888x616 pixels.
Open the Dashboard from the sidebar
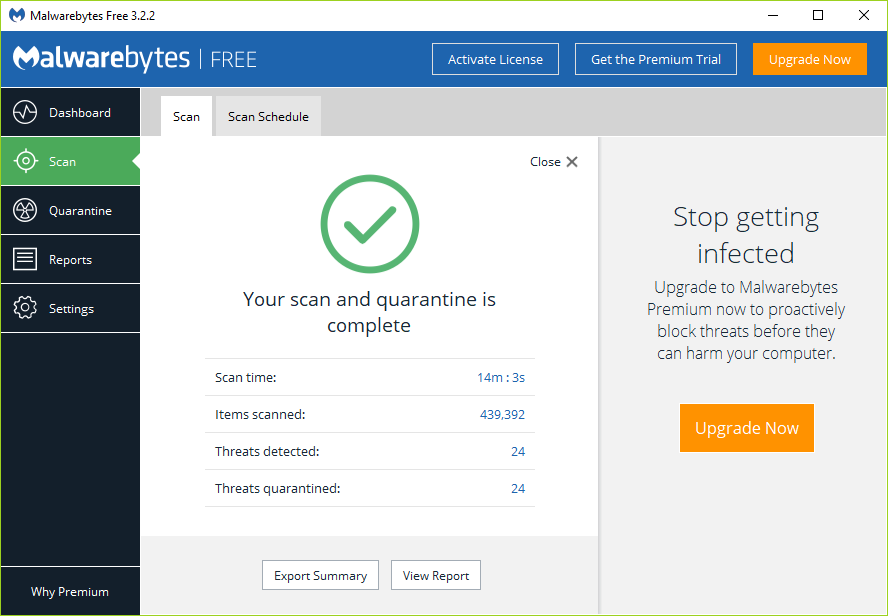tap(70, 112)
